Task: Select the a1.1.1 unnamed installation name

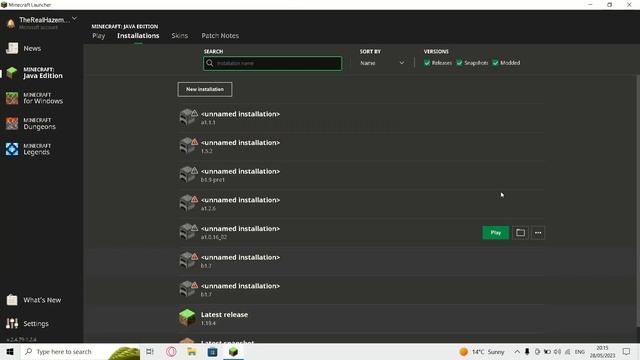Action: pos(240,114)
